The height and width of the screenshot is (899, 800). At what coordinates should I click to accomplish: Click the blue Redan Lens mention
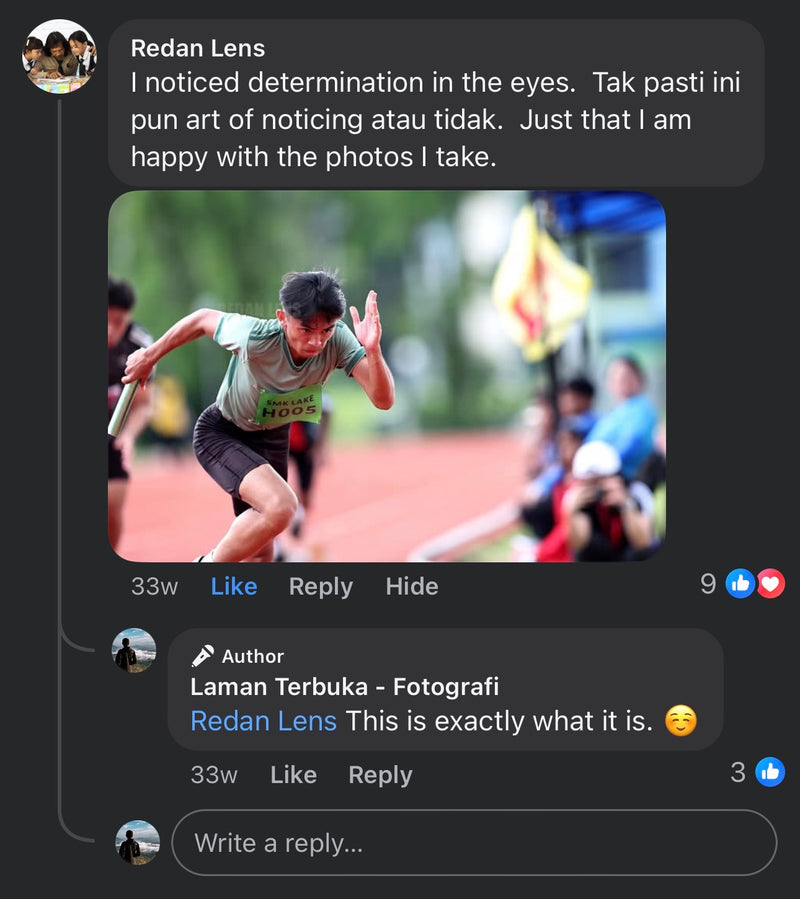(x=263, y=720)
